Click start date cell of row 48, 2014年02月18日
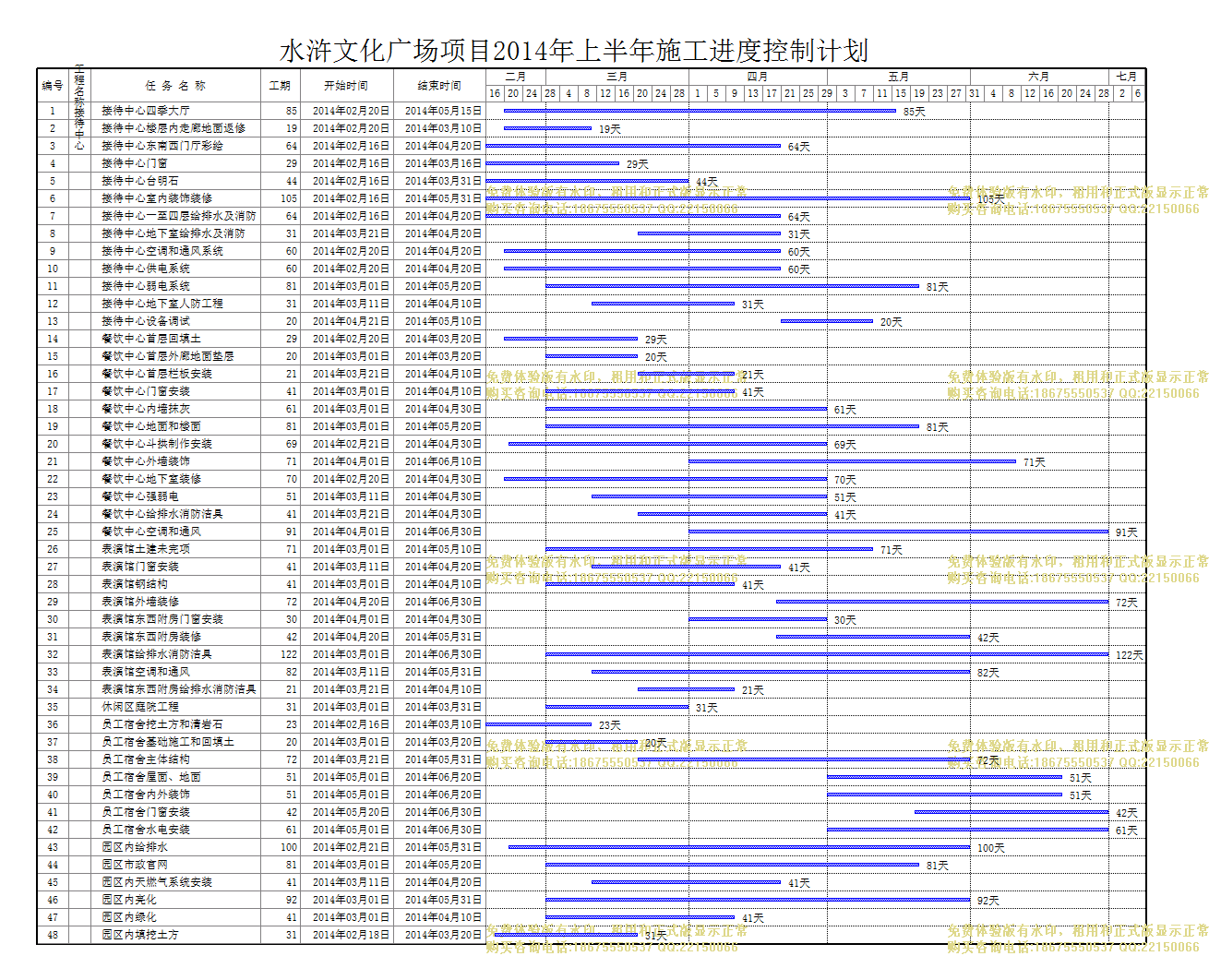 347,935
